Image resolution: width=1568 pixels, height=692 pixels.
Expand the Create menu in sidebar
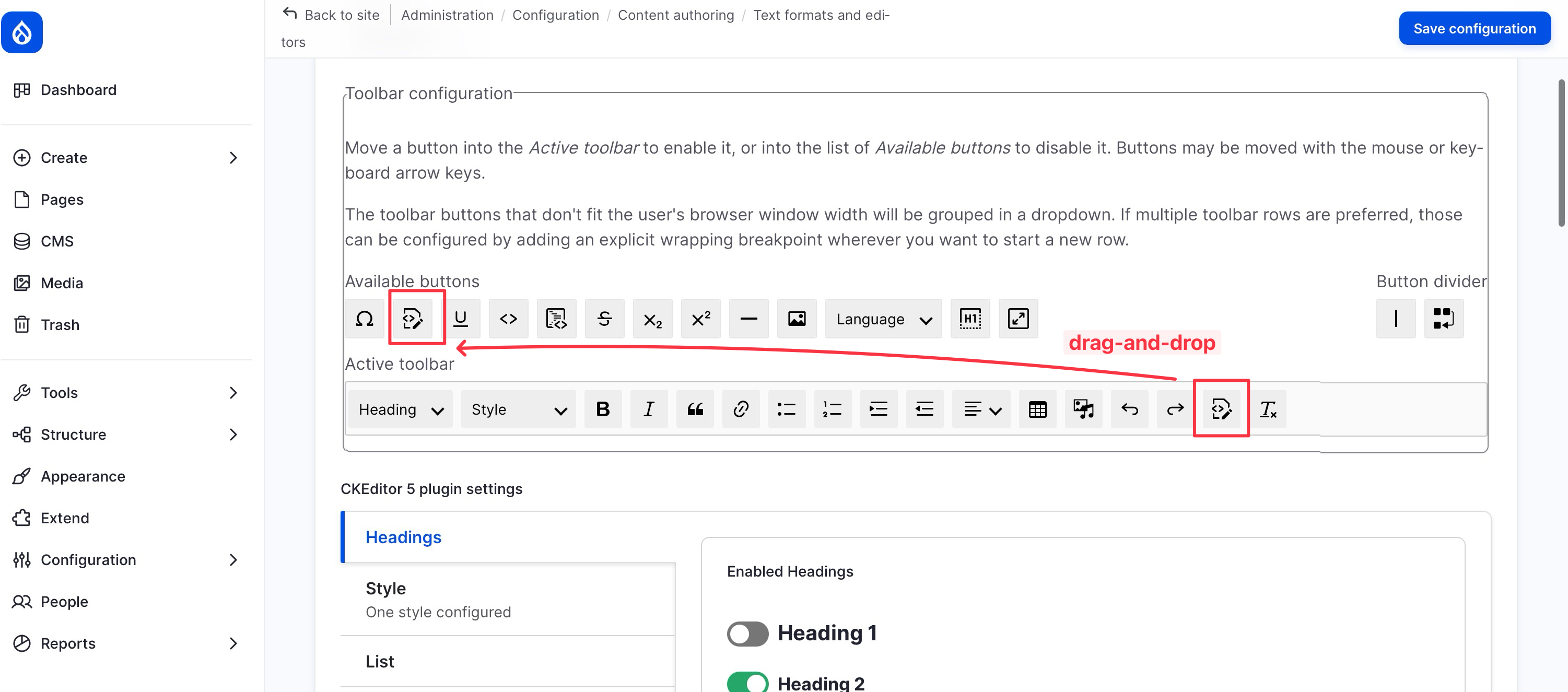click(126, 158)
